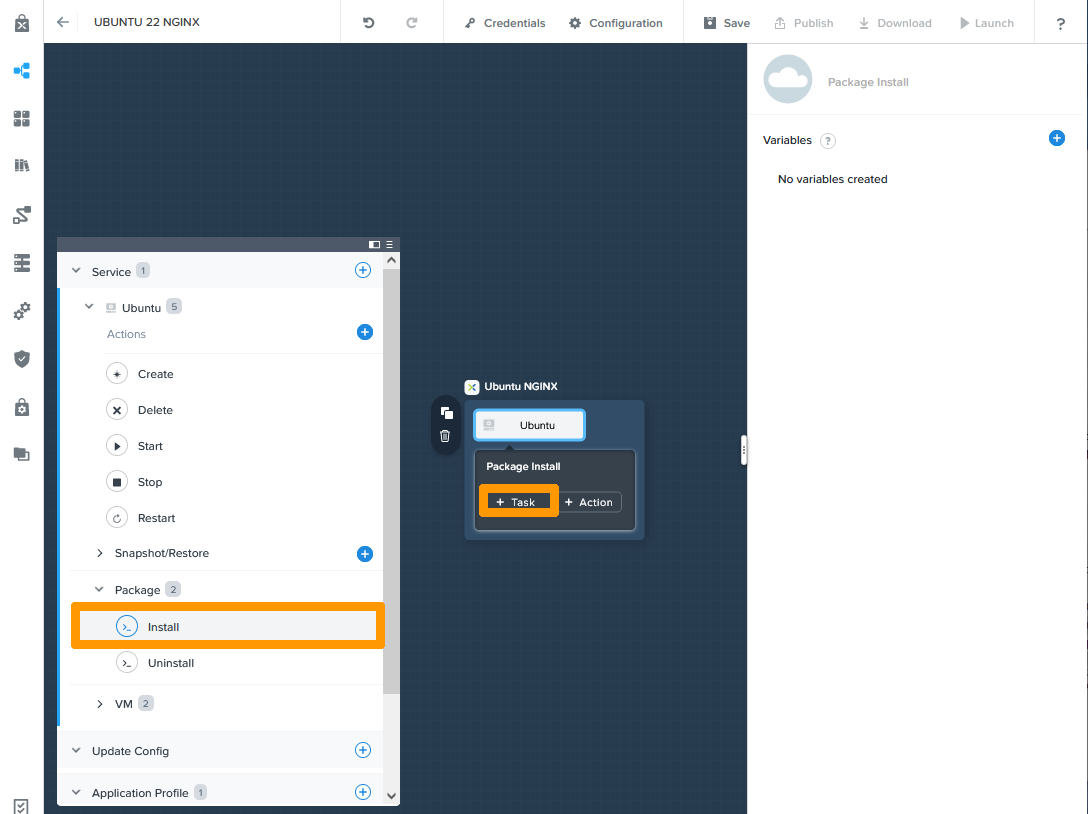Click the help question mark in top bar
1088x814 pixels.
click(1060, 24)
